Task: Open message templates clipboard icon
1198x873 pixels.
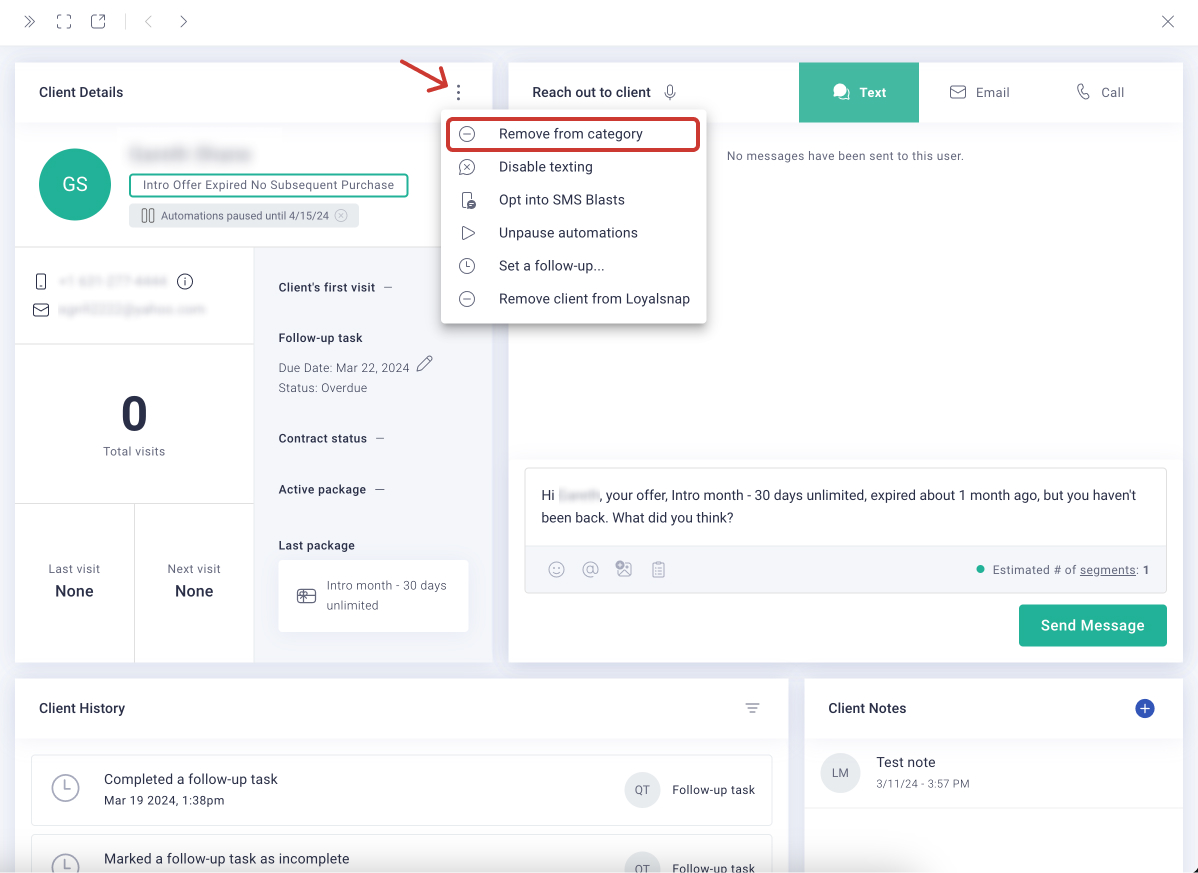Action: click(x=659, y=569)
